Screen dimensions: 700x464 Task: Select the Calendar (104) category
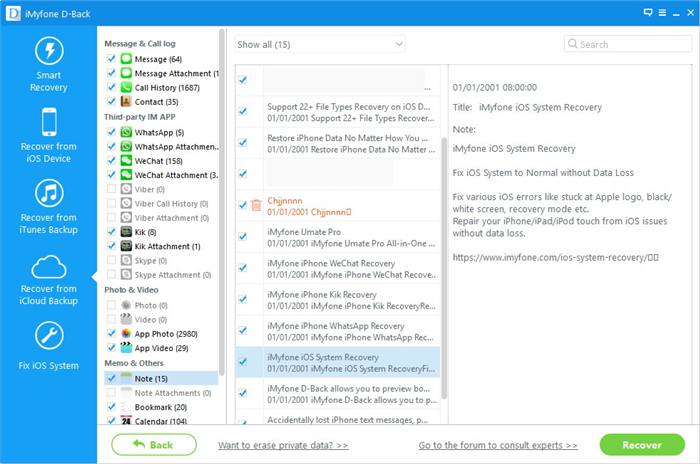(x=161, y=421)
